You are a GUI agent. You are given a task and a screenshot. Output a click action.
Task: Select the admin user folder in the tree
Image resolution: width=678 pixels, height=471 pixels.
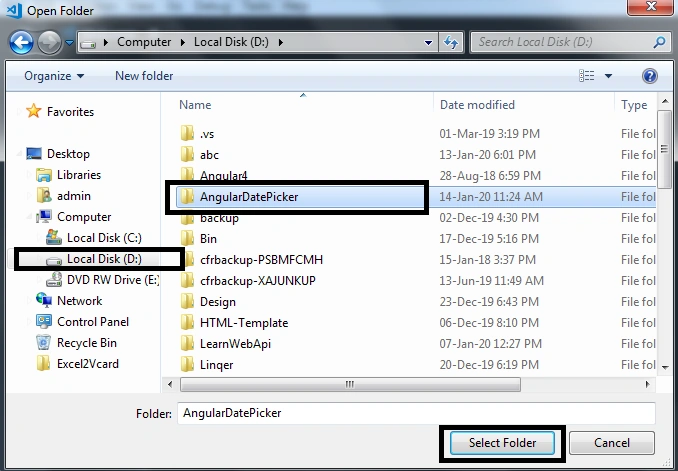(x=74, y=196)
